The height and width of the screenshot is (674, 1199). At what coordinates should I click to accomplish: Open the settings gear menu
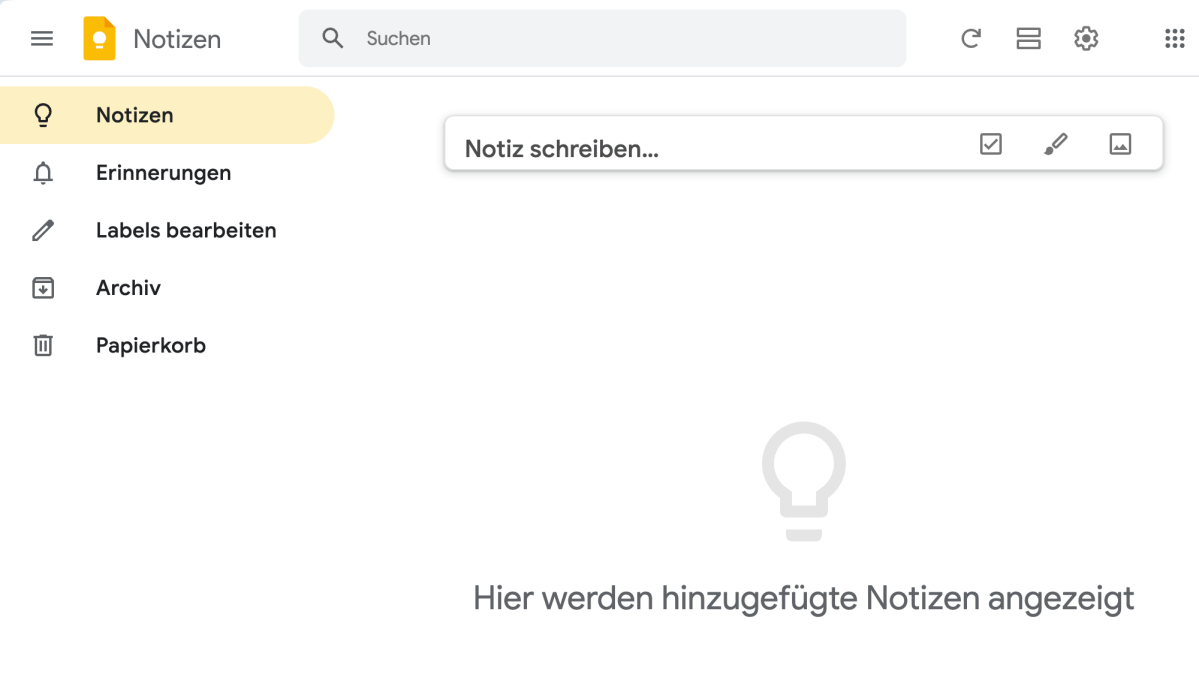(x=1086, y=38)
